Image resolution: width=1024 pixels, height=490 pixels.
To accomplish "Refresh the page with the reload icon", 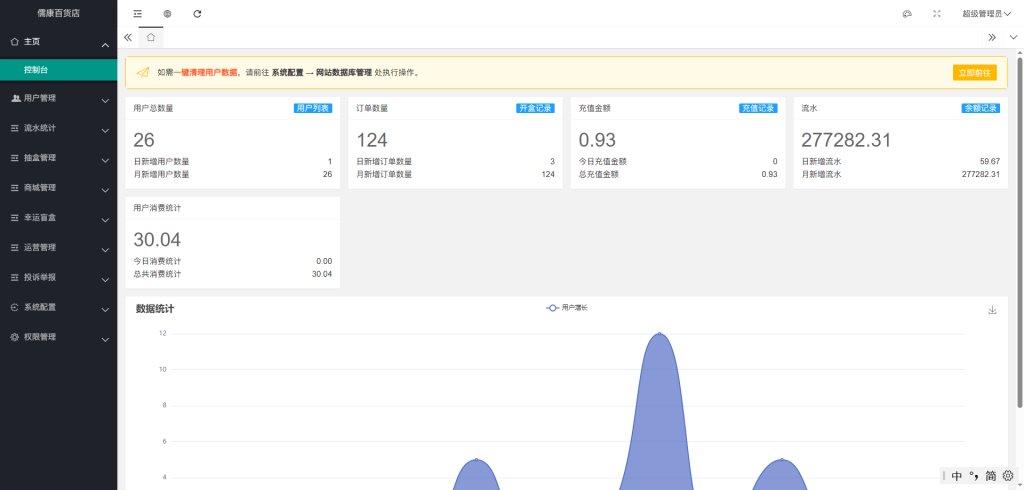I will coord(197,14).
